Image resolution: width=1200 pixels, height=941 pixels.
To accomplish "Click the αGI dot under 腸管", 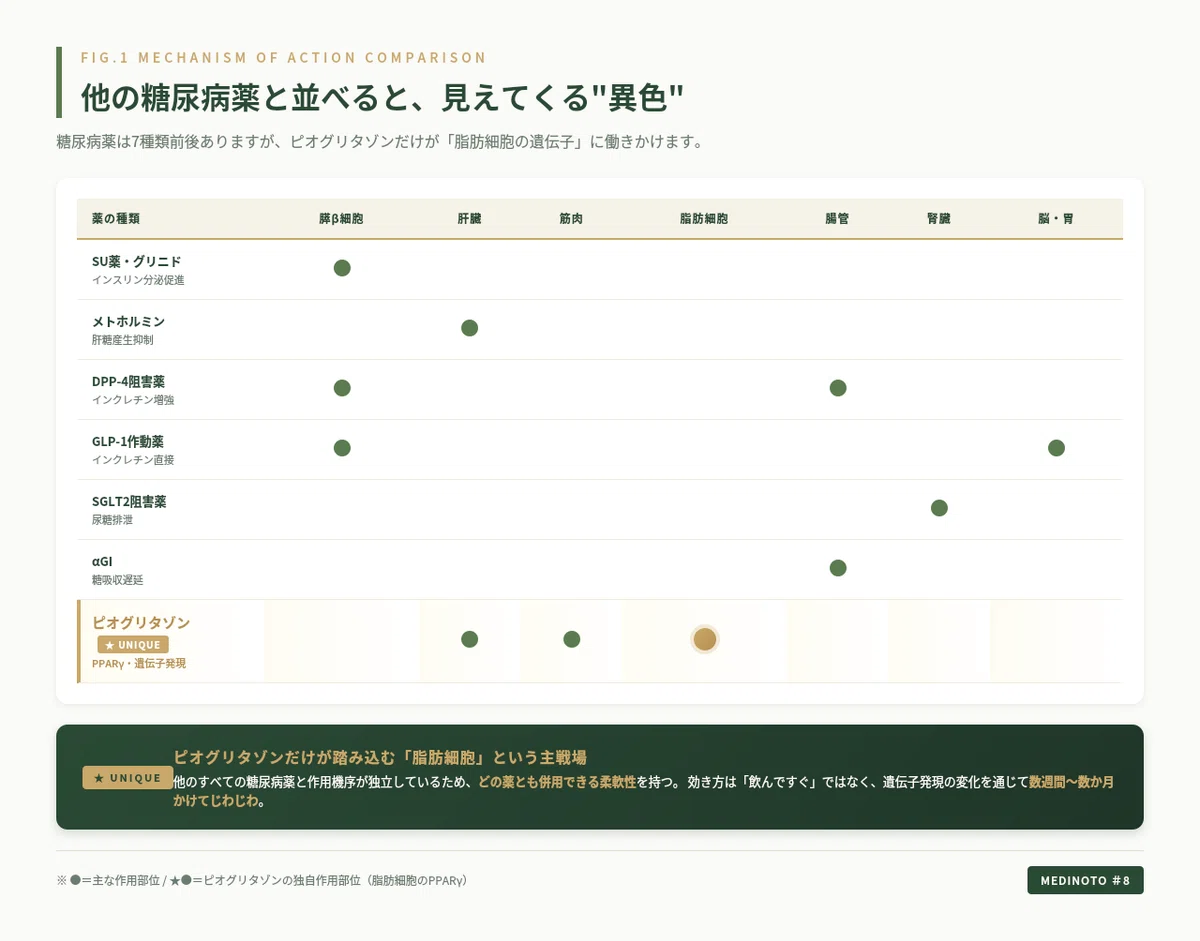I will pos(838,568).
